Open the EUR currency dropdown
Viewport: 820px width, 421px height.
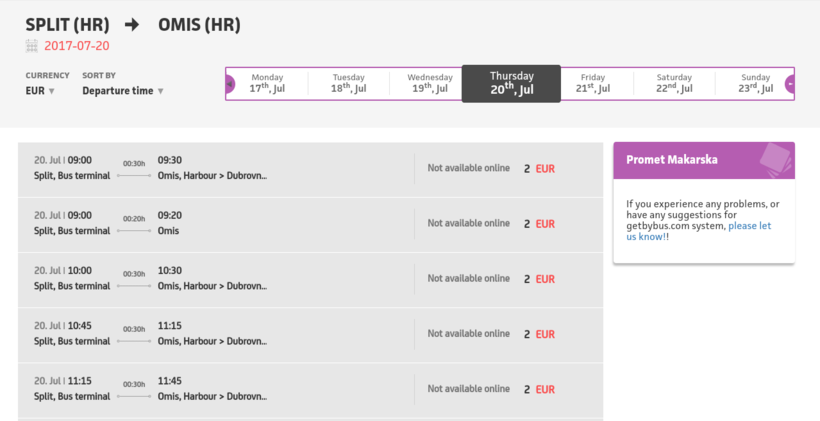40,91
